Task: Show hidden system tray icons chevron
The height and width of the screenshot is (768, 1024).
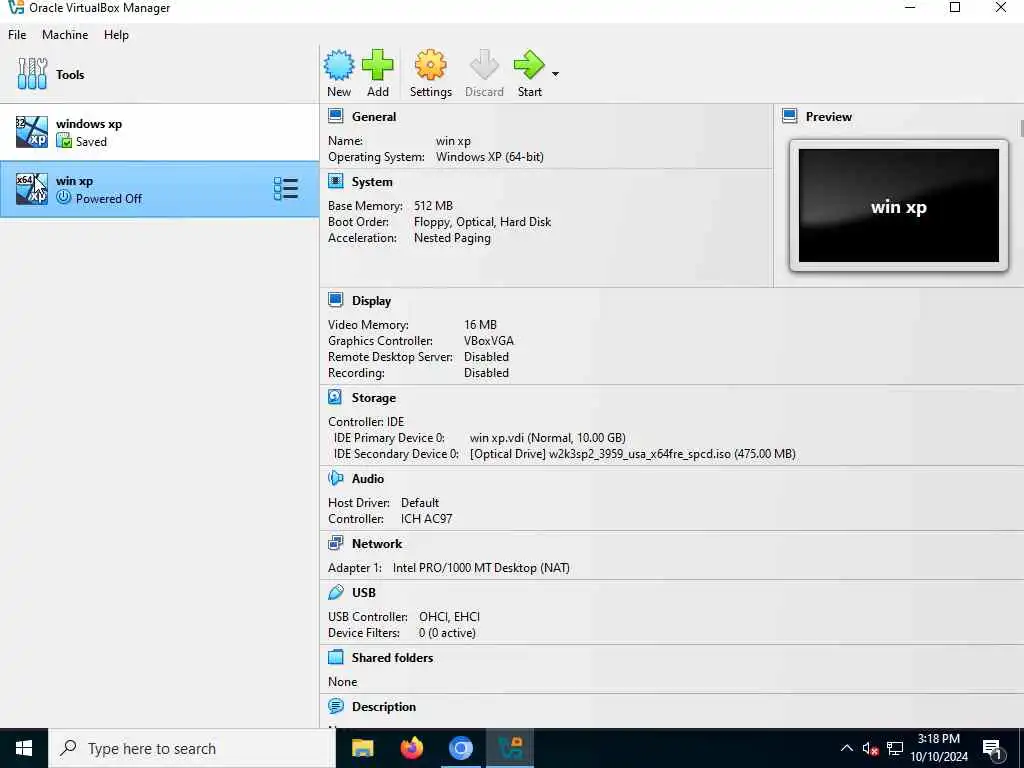Action: tap(846, 748)
